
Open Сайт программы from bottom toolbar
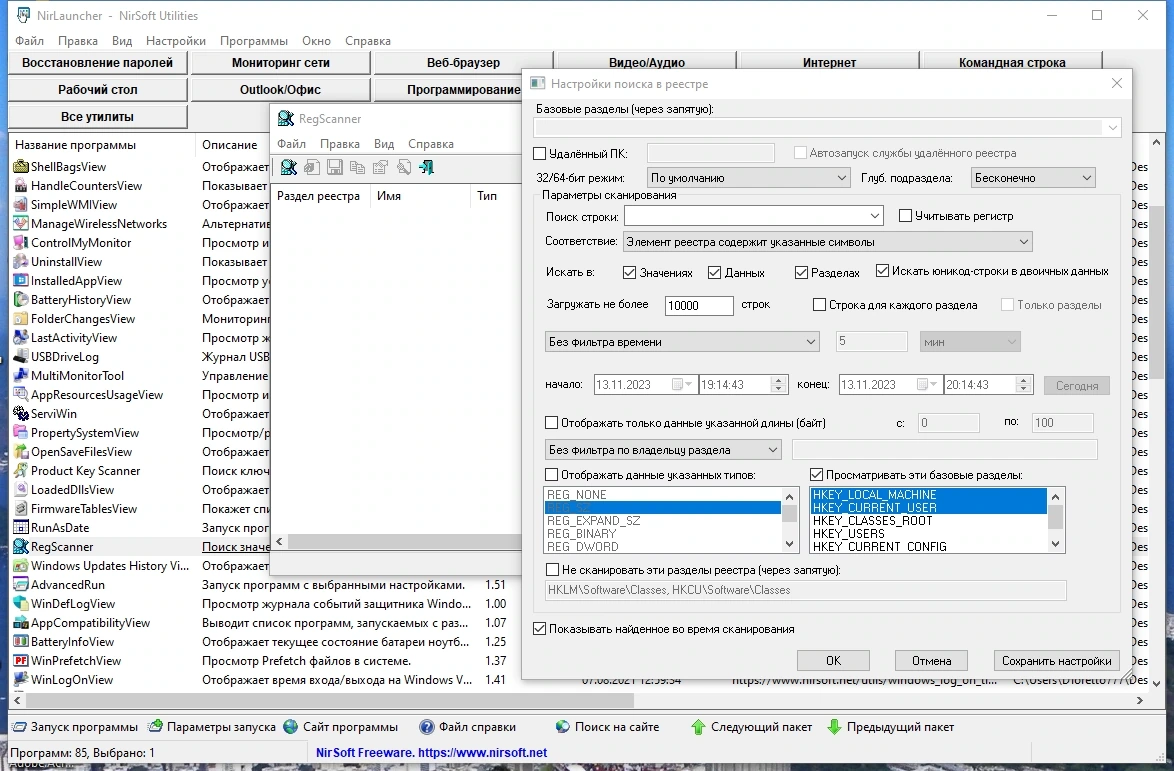point(341,727)
